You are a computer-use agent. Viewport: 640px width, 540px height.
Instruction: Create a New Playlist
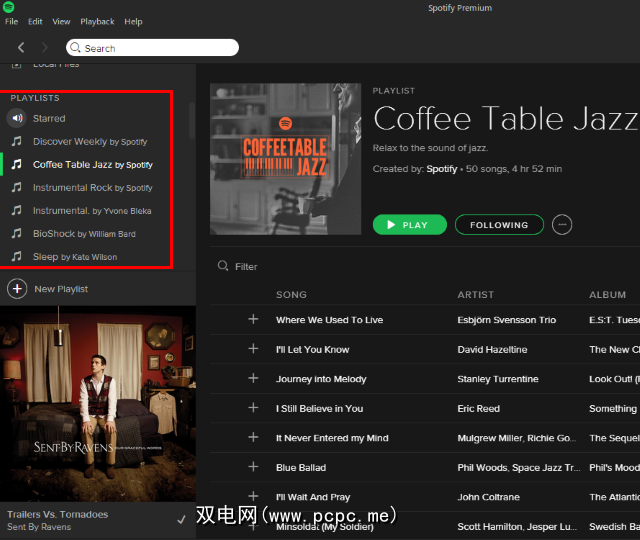(x=61, y=289)
